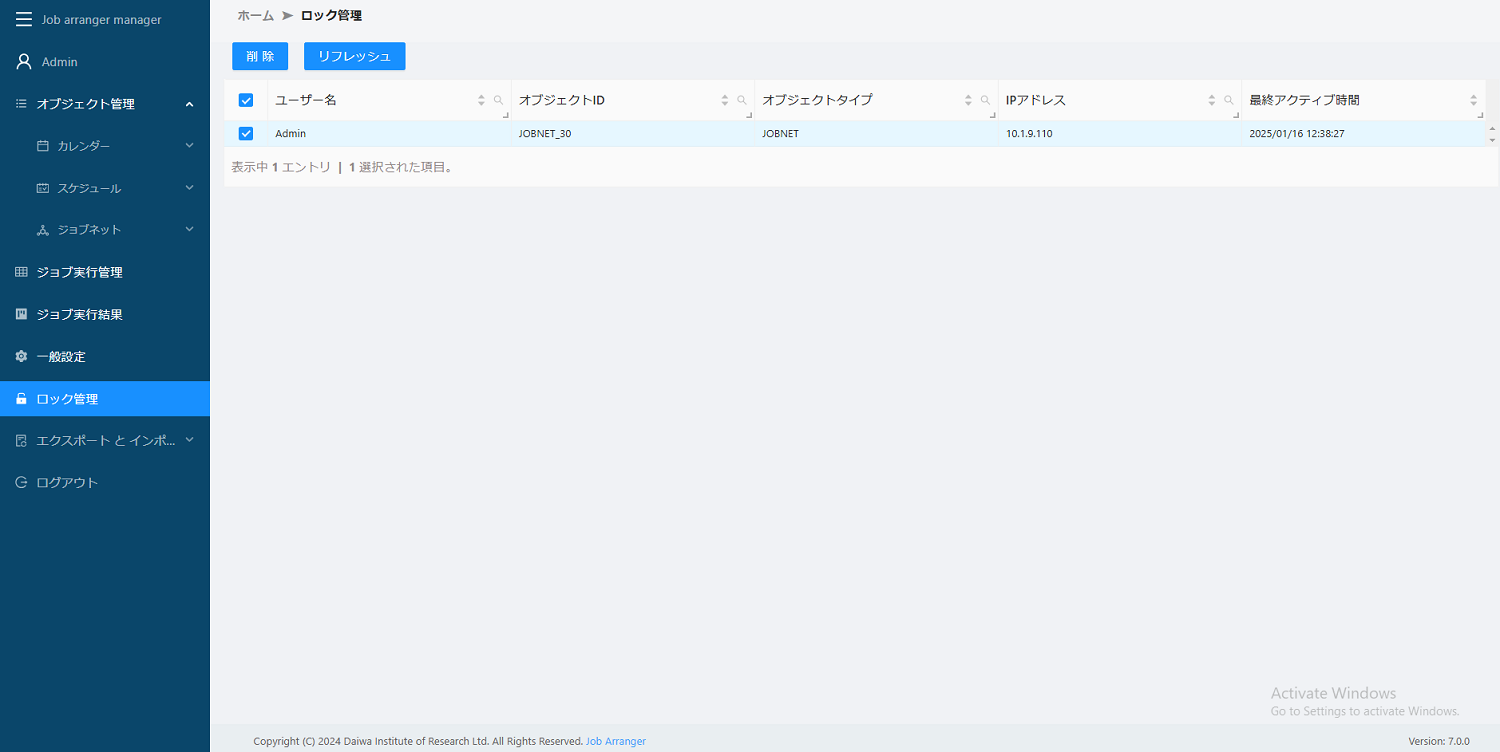Click search icon in IPアドレス column
The image size is (1500, 752).
[x=1229, y=100]
